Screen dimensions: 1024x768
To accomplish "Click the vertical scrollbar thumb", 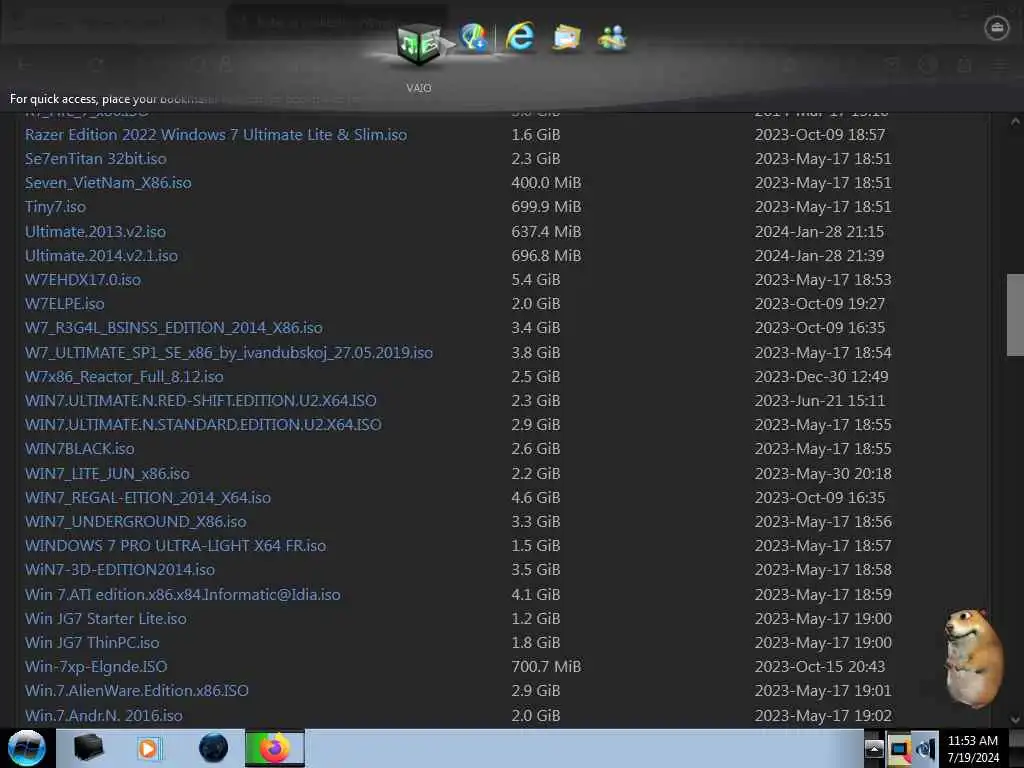I will tap(1015, 315).
